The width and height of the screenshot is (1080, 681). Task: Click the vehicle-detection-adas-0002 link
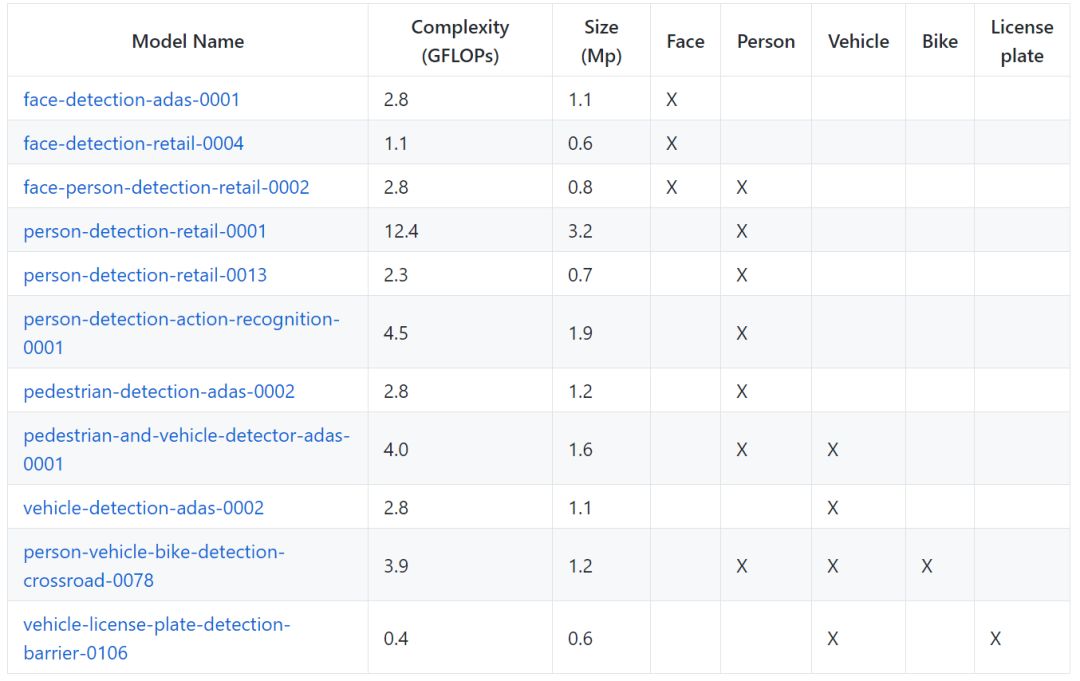point(143,508)
